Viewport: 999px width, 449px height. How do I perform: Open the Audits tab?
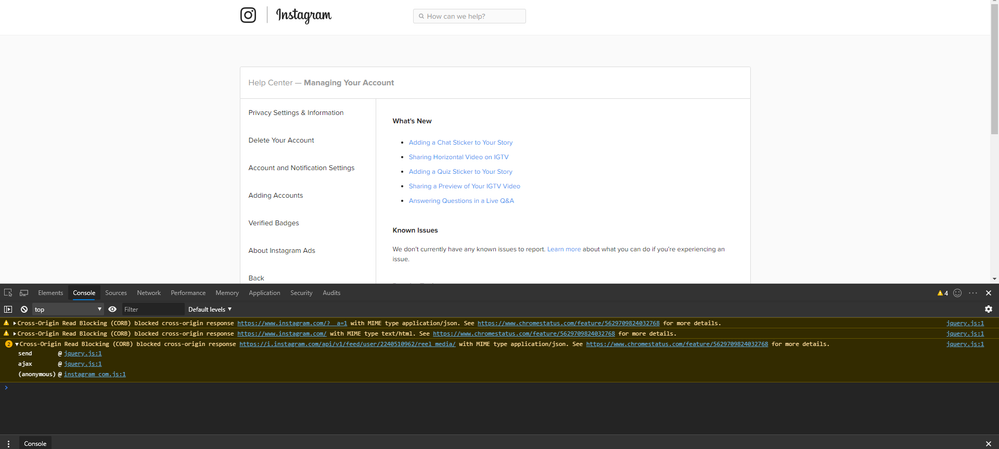(x=331, y=293)
